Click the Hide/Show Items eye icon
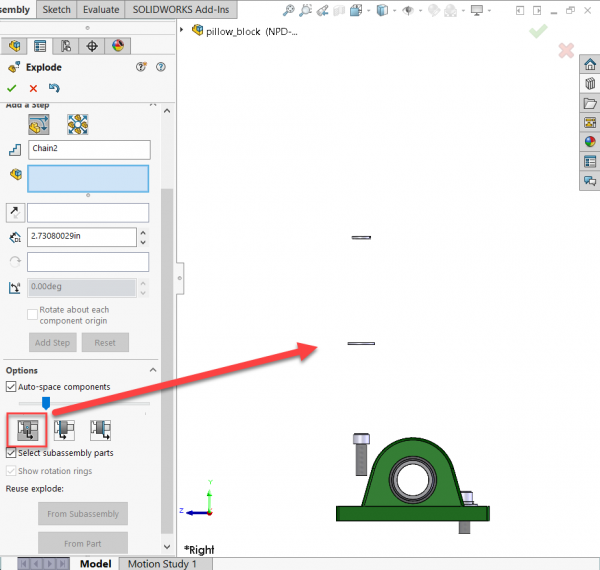This screenshot has width=600, height=570. (408, 10)
